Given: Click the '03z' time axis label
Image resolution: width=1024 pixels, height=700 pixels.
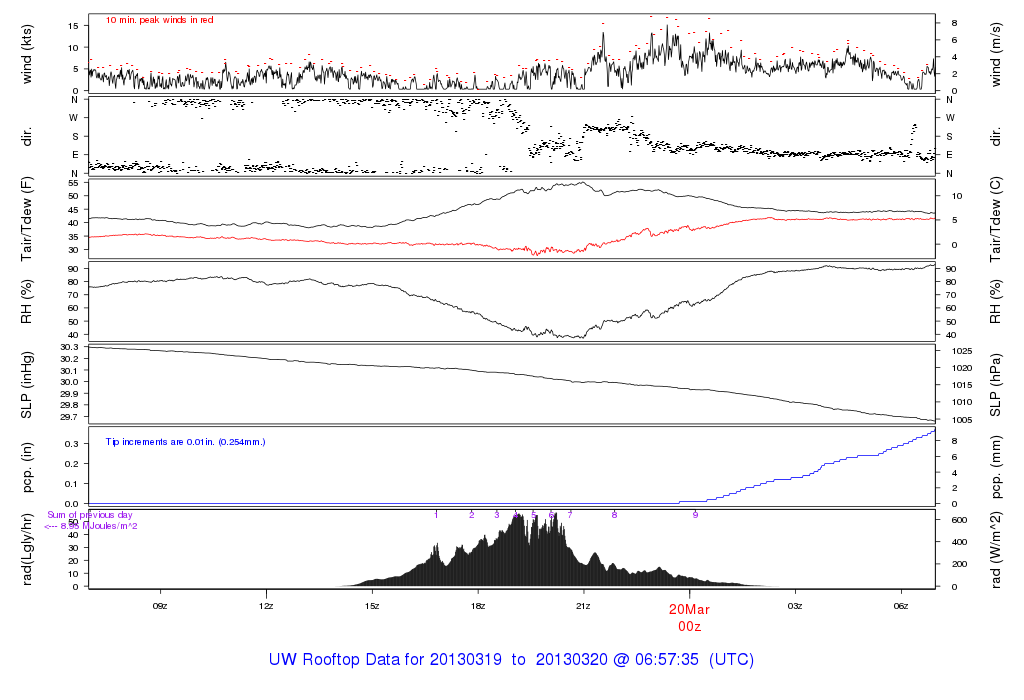Looking at the screenshot, I should pyautogui.click(x=795, y=606).
